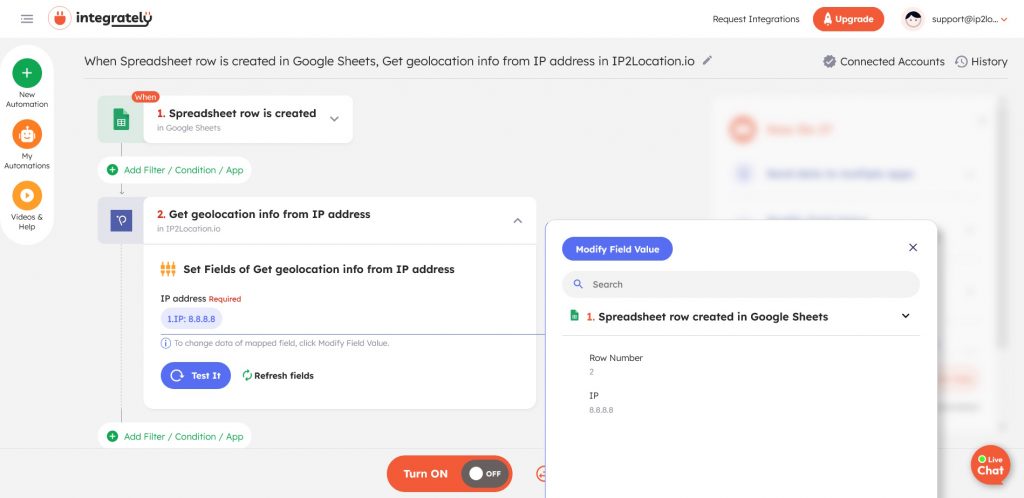Collapse the Get geolocation info step
The image size is (1024, 498).
pos(517,220)
